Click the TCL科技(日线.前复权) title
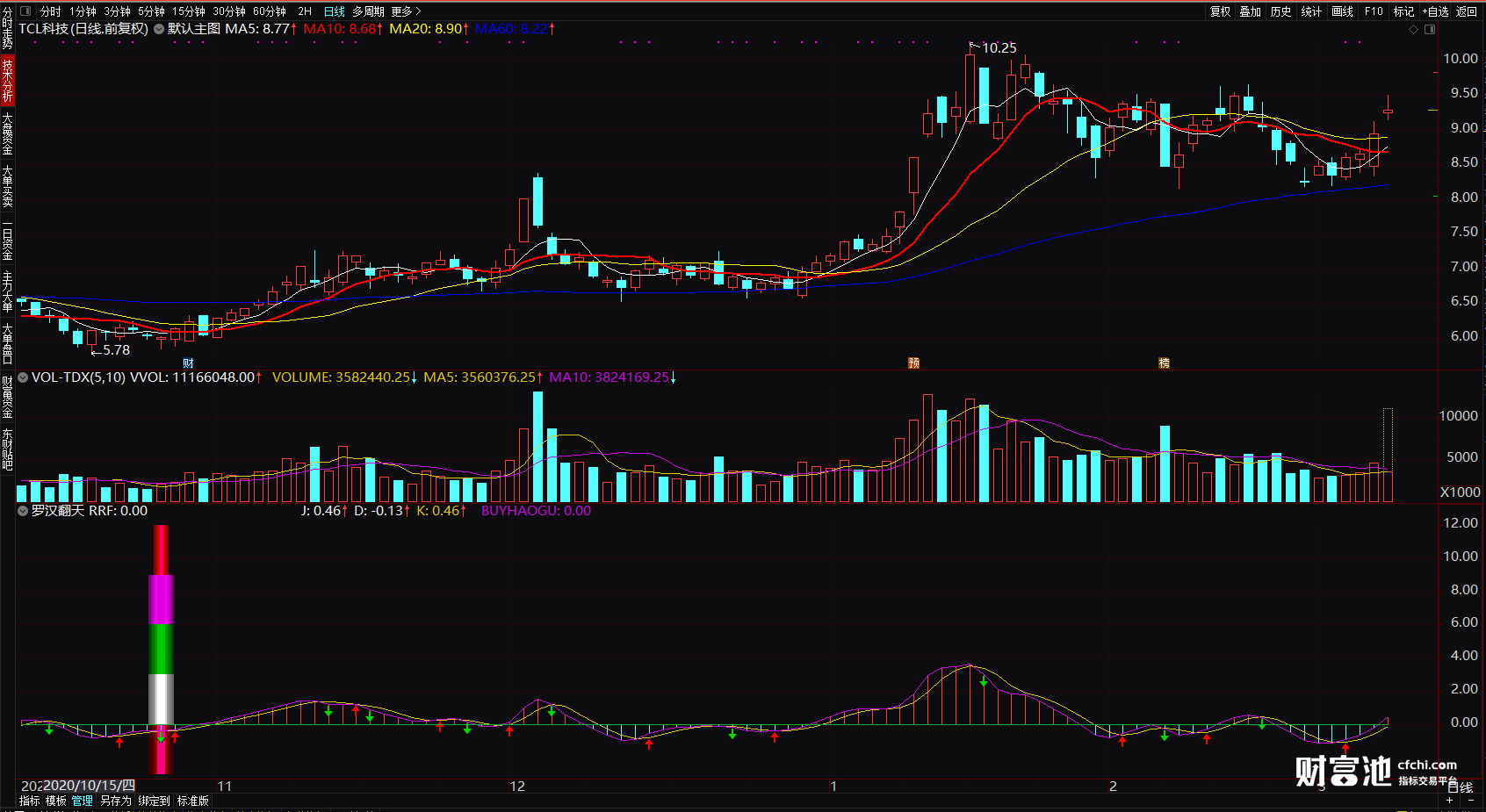The width and height of the screenshot is (1486, 812). pyautogui.click(x=83, y=29)
